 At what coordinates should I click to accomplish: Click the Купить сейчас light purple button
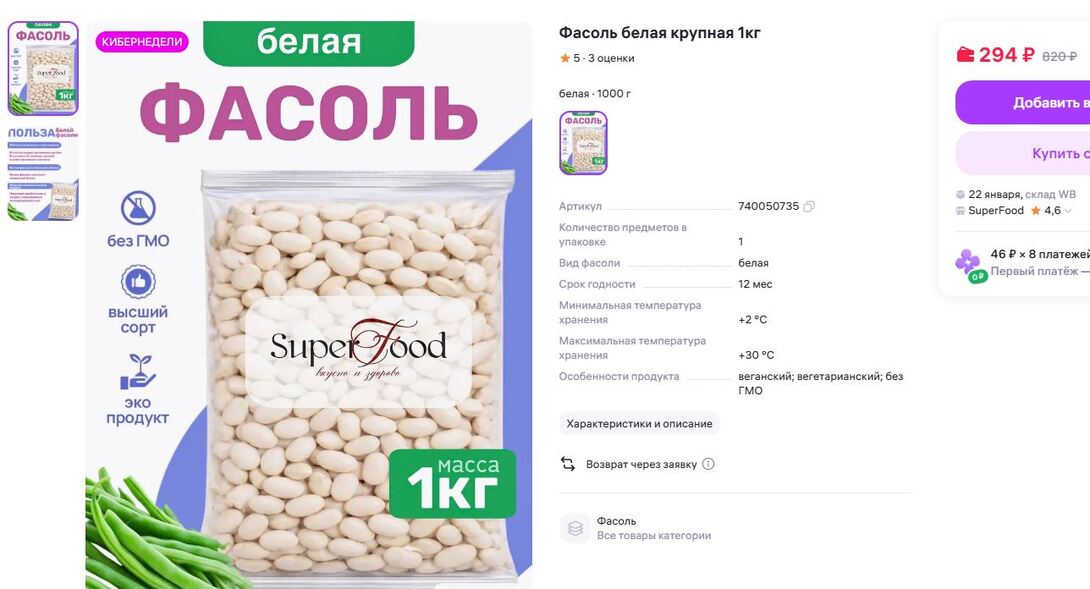coord(1023,153)
